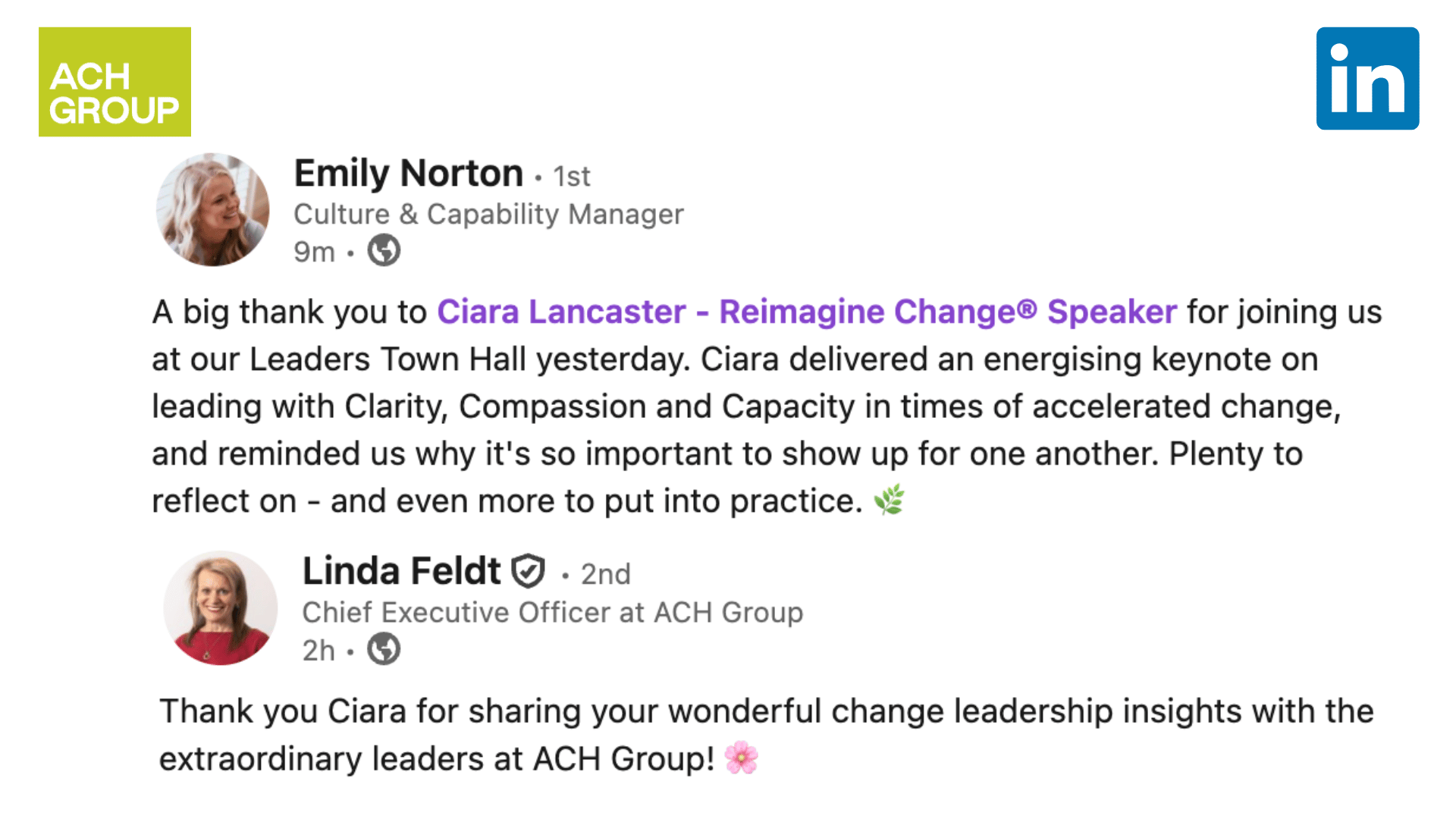This screenshot has width=1456, height=819.
Task: Click the 9m post timestamp
Action: pyautogui.click(x=314, y=252)
